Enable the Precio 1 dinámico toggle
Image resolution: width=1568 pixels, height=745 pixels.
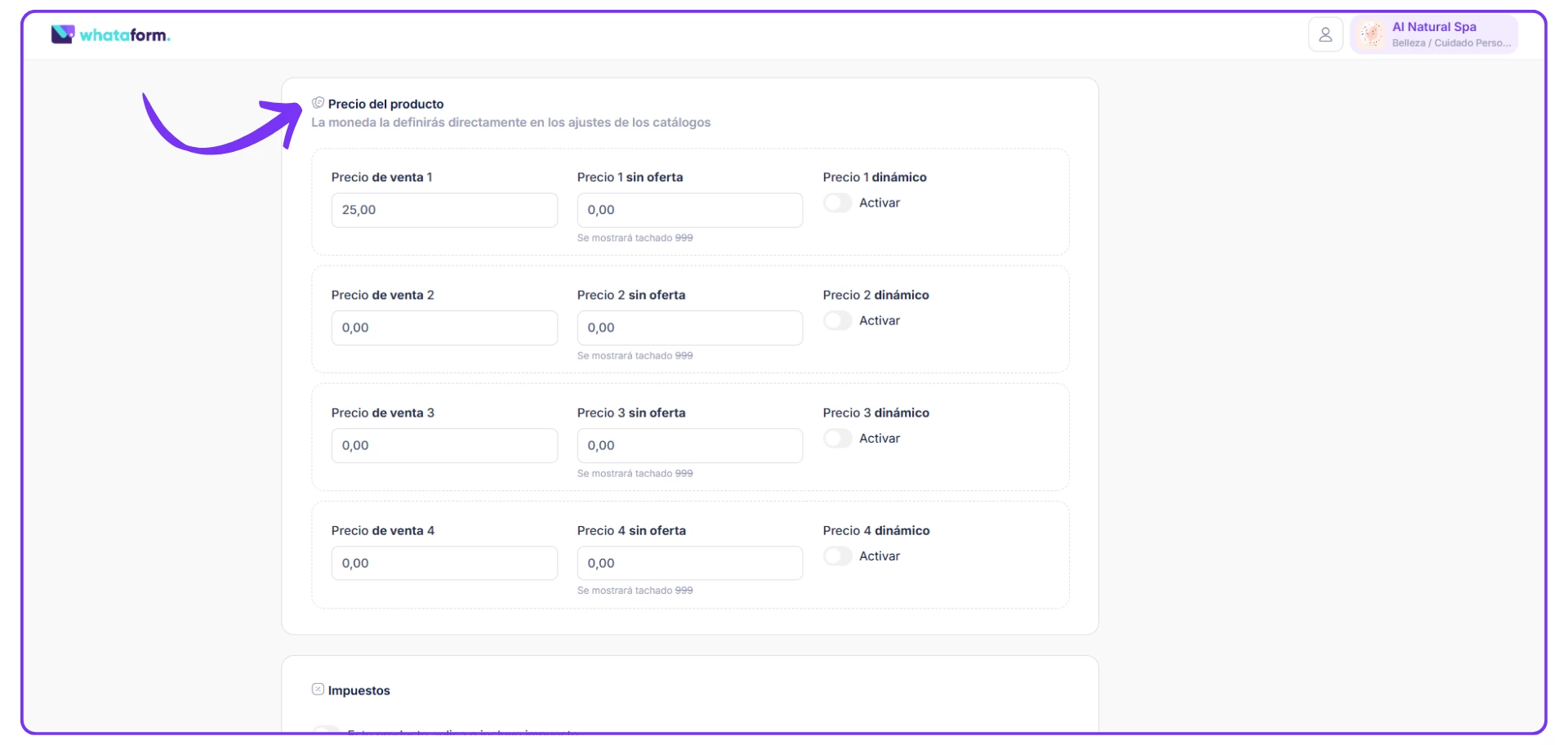coord(837,203)
